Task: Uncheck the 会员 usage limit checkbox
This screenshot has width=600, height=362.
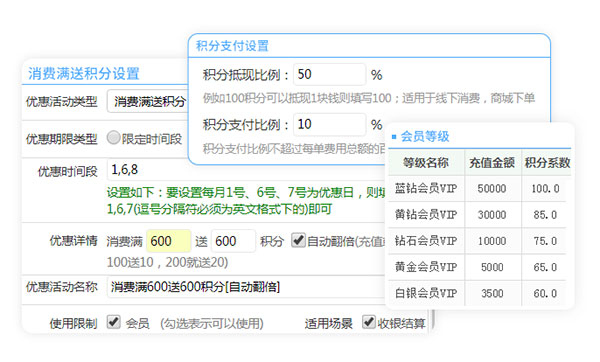Action: [x=114, y=322]
